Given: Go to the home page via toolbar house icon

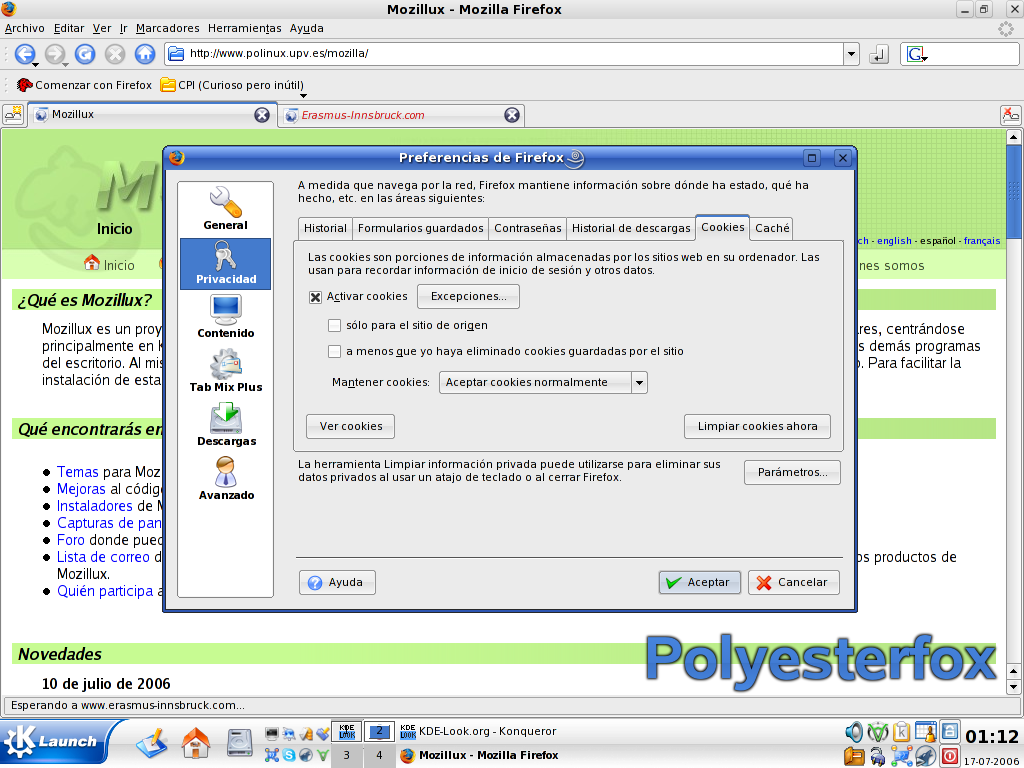Looking at the screenshot, I should click(x=145, y=54).
